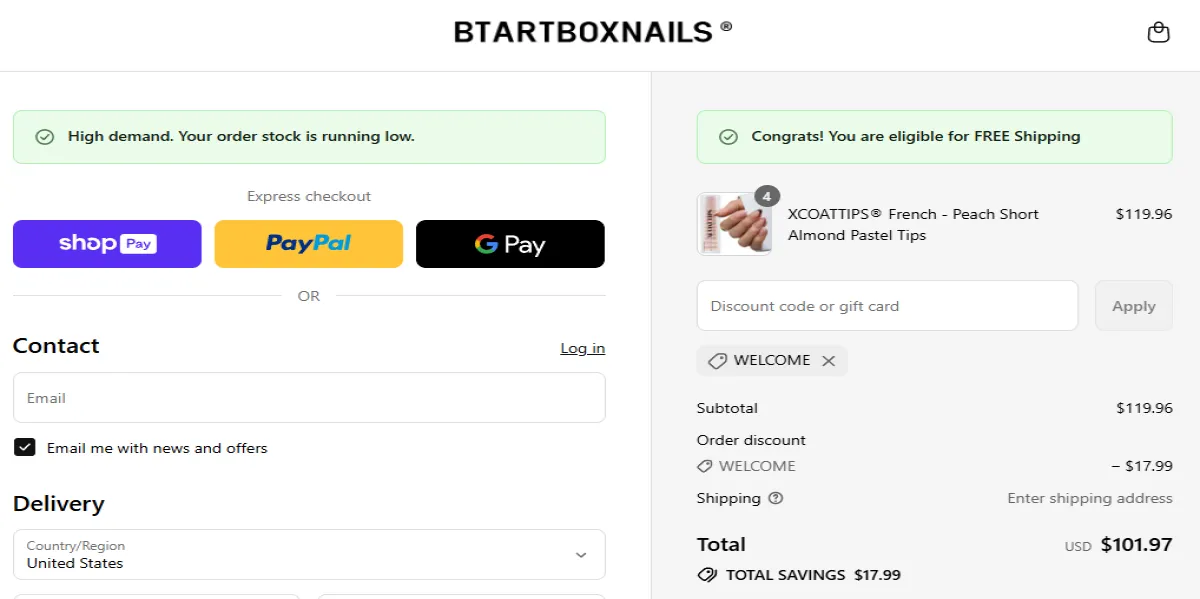The image size is (1200, 599).
Task: Click the BTARTBOXNAILS logo
Action: pyautogui.click(x=593, y=31)
